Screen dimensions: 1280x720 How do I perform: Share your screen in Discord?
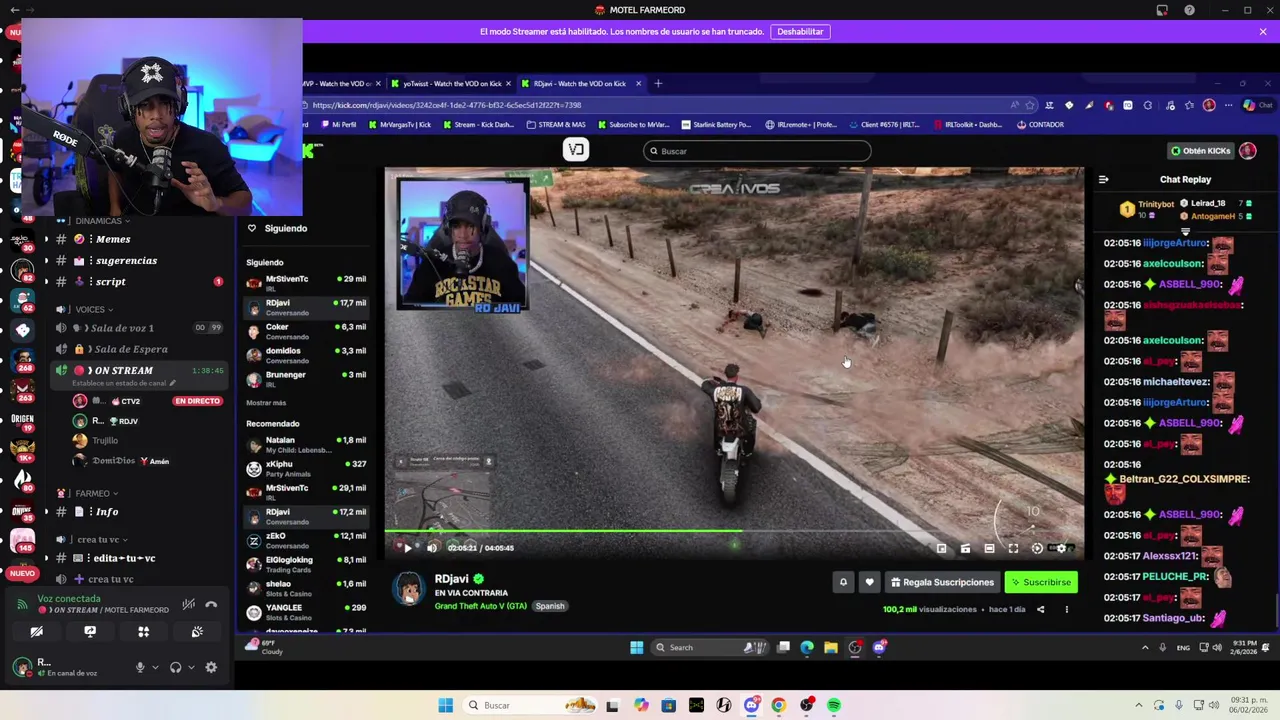[x=90, y=632]
